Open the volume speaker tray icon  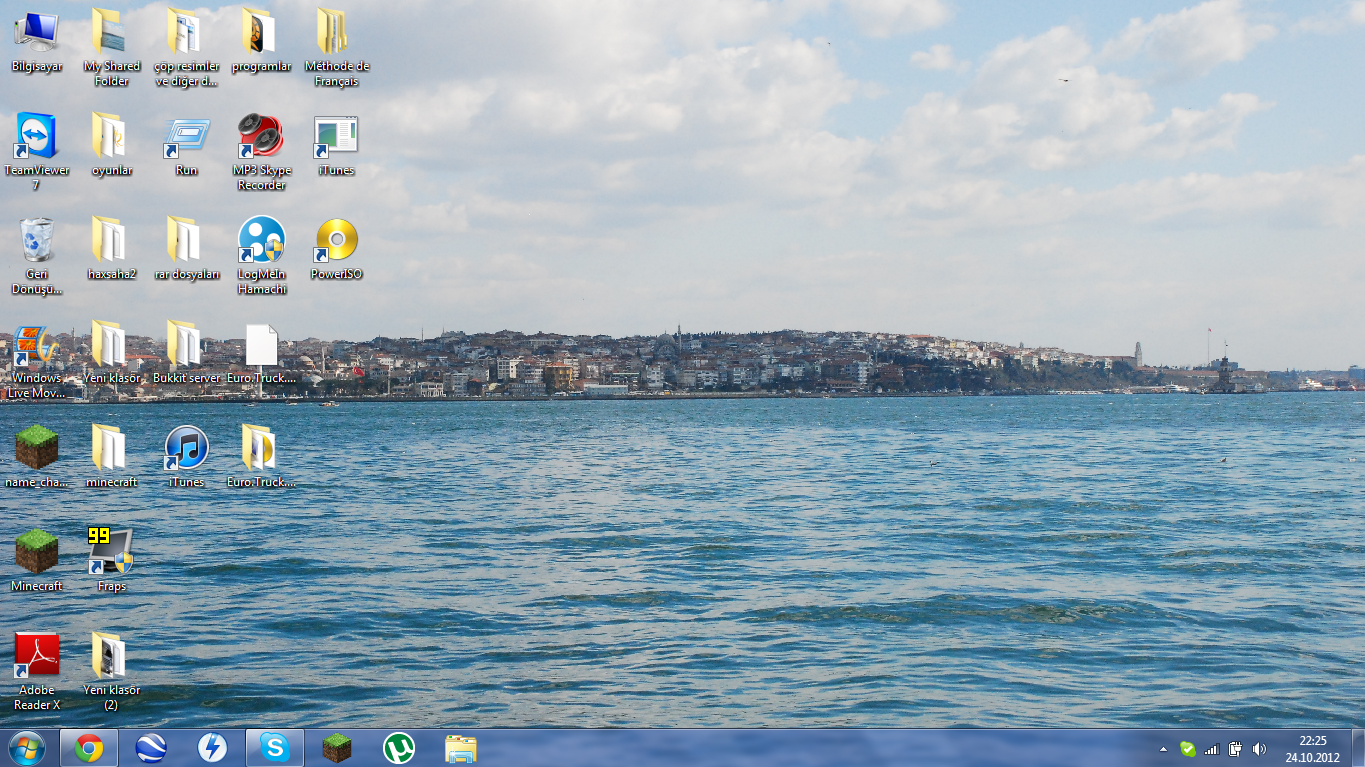(1259, 748)
